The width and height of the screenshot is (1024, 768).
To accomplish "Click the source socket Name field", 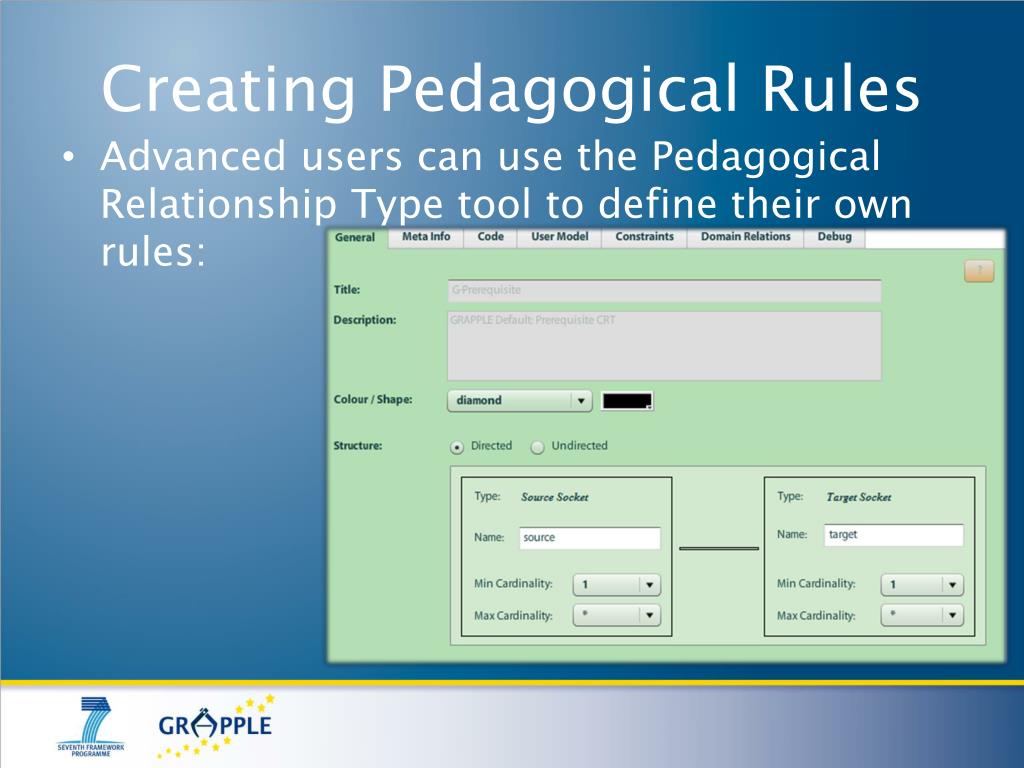I will (x=590, y=538).
